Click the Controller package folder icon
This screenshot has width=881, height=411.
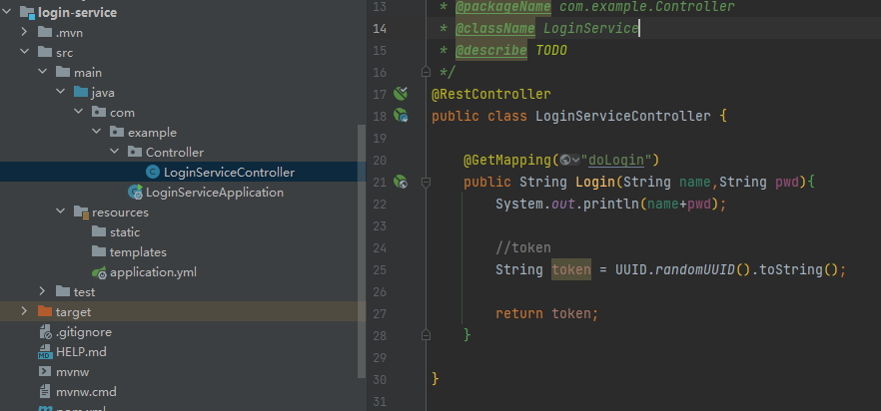coord(135,152)
